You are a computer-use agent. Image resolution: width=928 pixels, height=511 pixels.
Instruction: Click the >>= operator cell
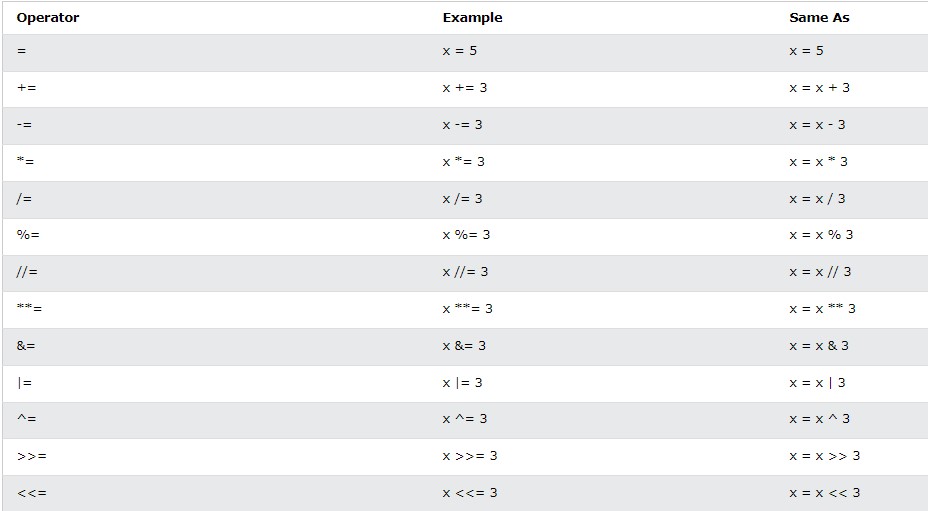pyautogui.click(x=32, y=456)
